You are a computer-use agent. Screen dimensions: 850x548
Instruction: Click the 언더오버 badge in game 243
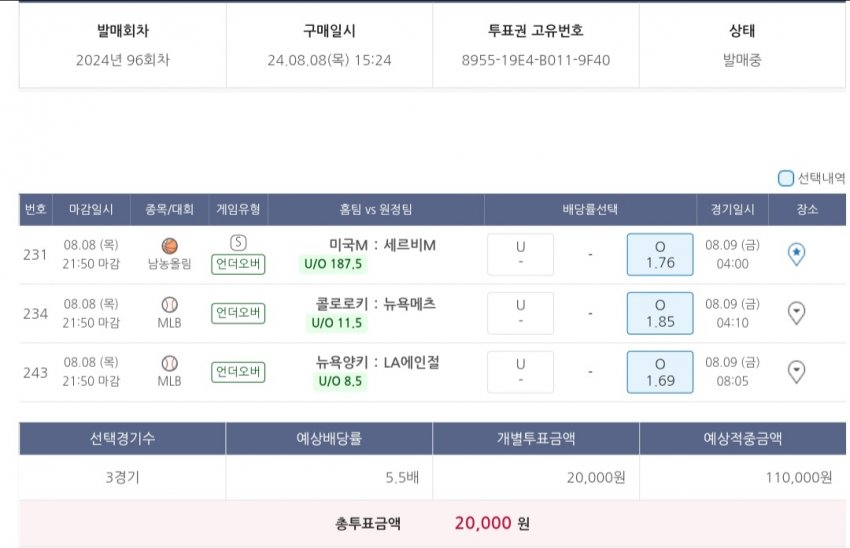[x=238, y=372]
